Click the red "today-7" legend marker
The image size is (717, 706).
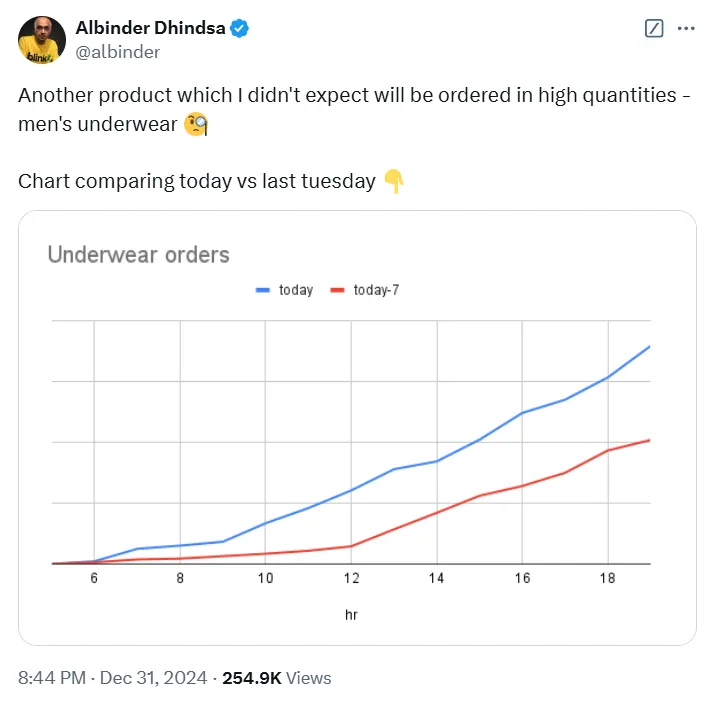[x=337, y=290]
